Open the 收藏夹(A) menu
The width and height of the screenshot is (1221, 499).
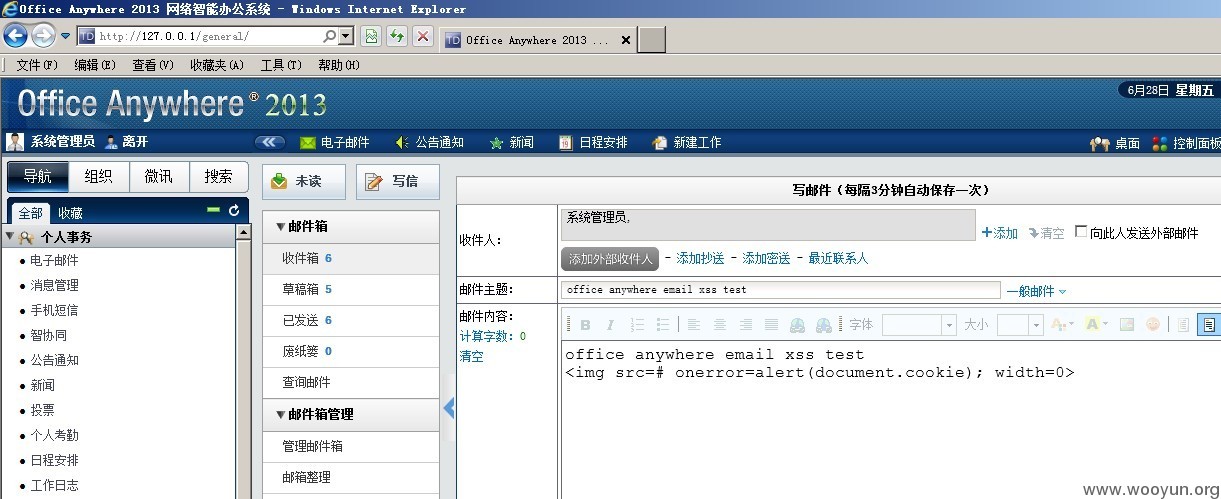pyautogui.click(x=217, y=65)
